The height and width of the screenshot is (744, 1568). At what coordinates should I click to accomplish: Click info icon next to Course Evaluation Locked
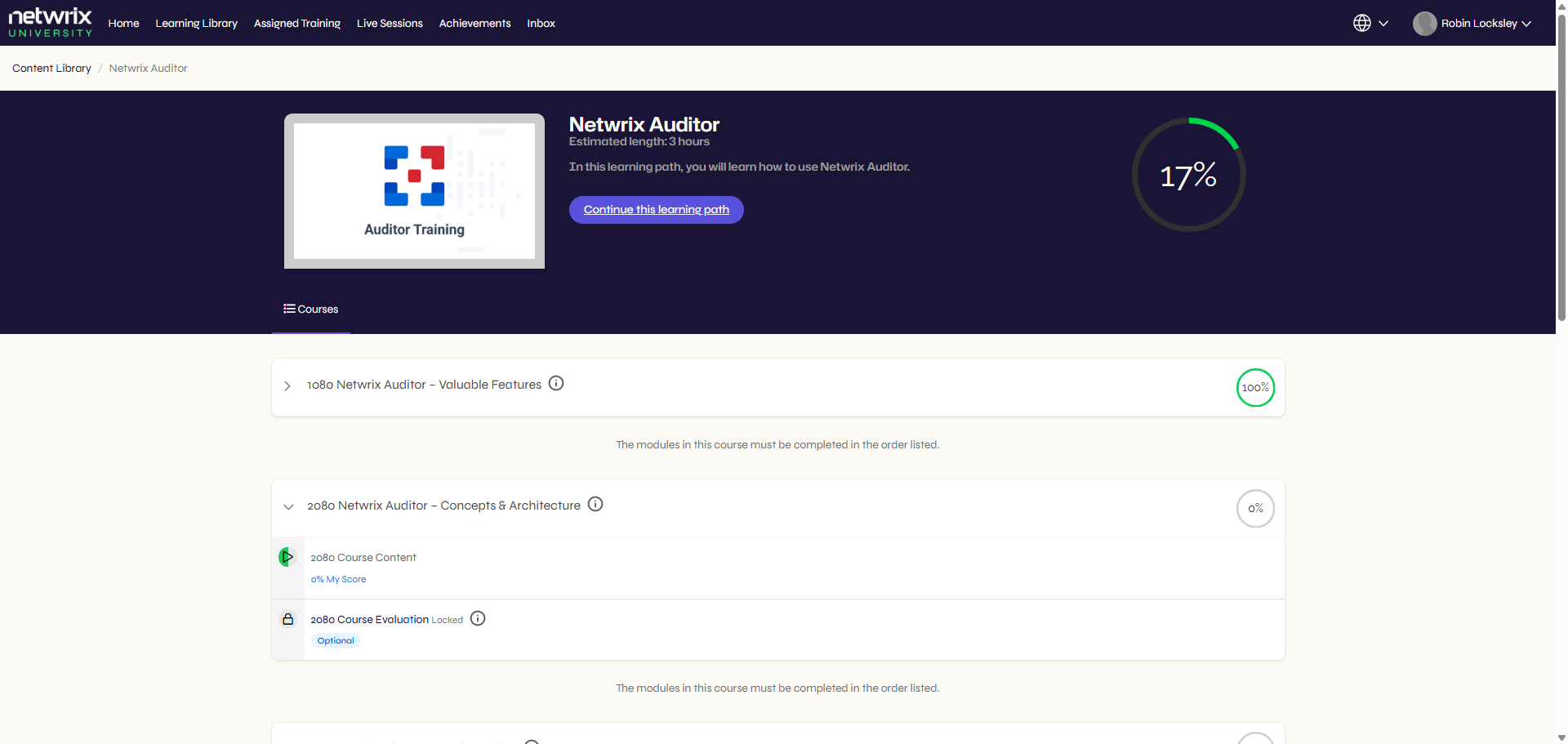coord(478,618)
